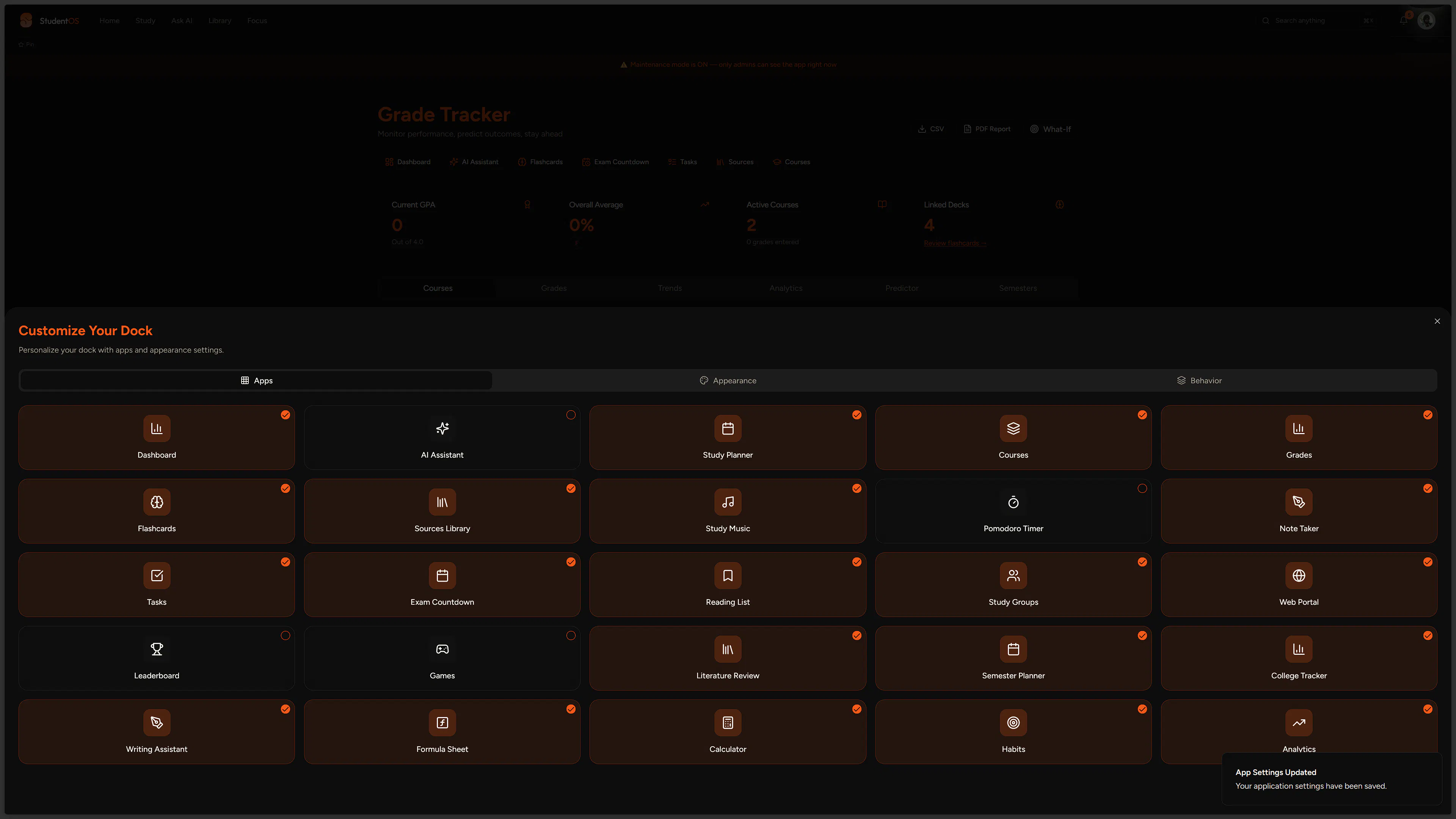1456x819 pixels.
Task: Click the AI Assistant sparkle icon
Action: point(442,428)
